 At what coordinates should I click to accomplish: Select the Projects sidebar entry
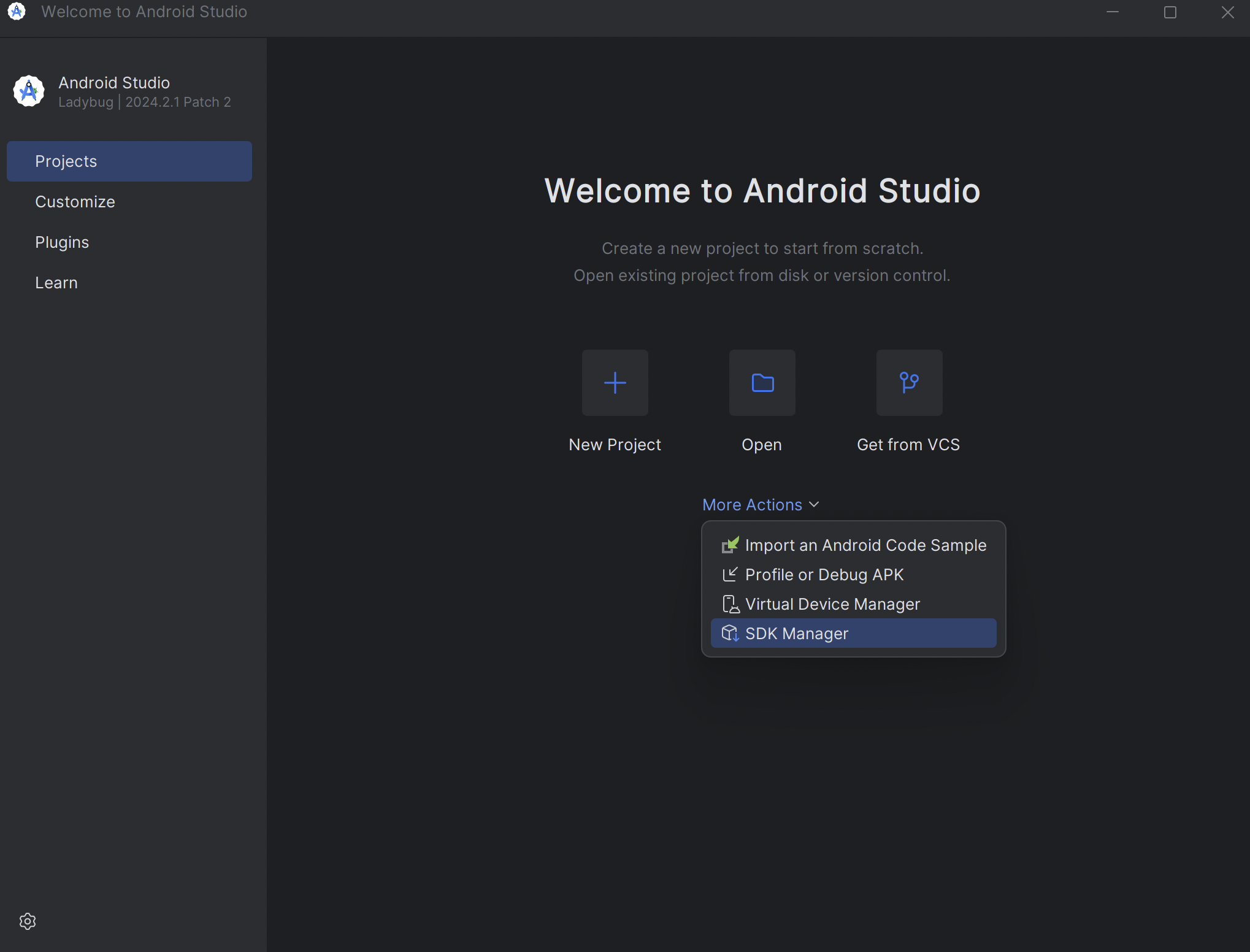66,161
